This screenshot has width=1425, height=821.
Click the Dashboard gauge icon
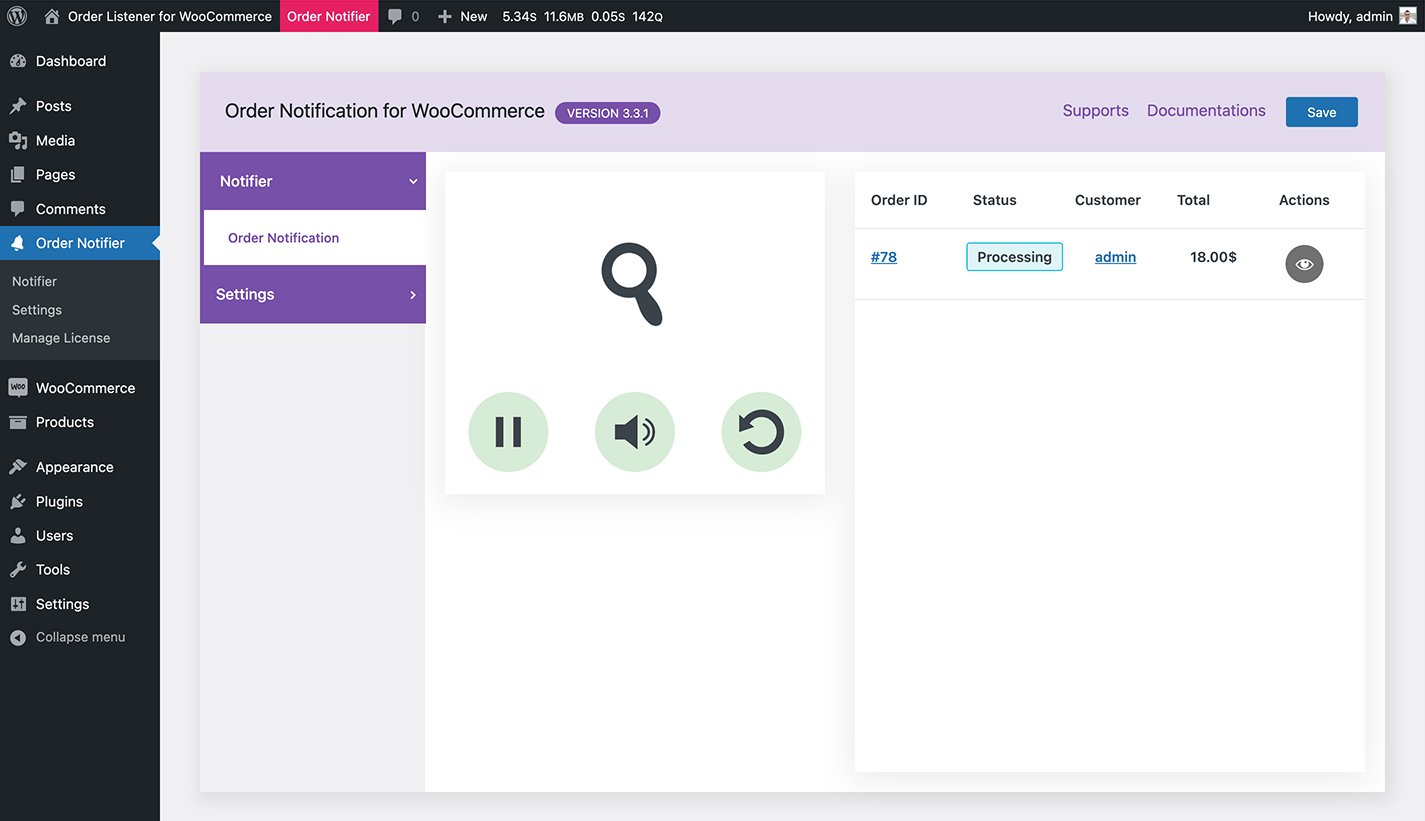click(x=18, y=61)
